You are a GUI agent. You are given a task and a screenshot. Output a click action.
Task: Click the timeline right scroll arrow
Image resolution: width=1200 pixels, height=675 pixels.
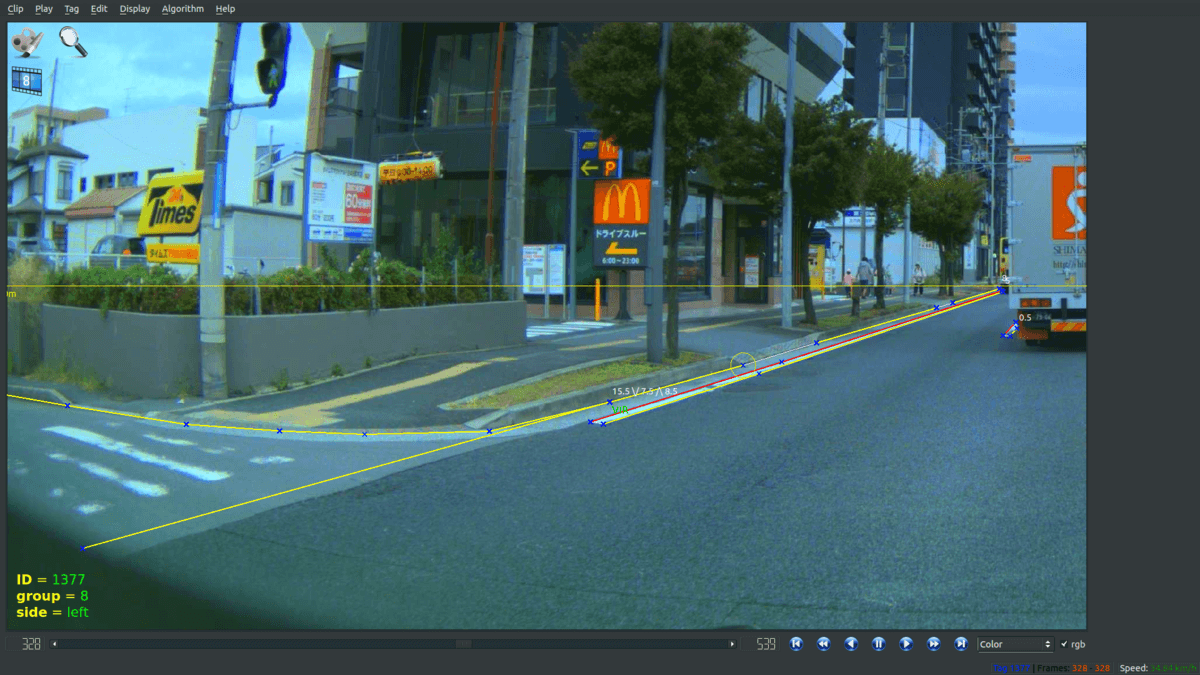pyautogui.click(x=732, y=645)
